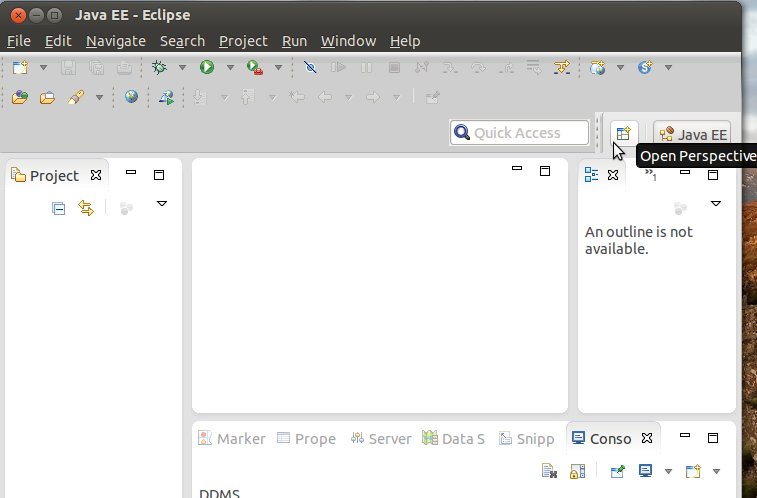Screen dimensions: 757x498
Task: Focus the Quick Access search field
Action: [x=519, y=133]
